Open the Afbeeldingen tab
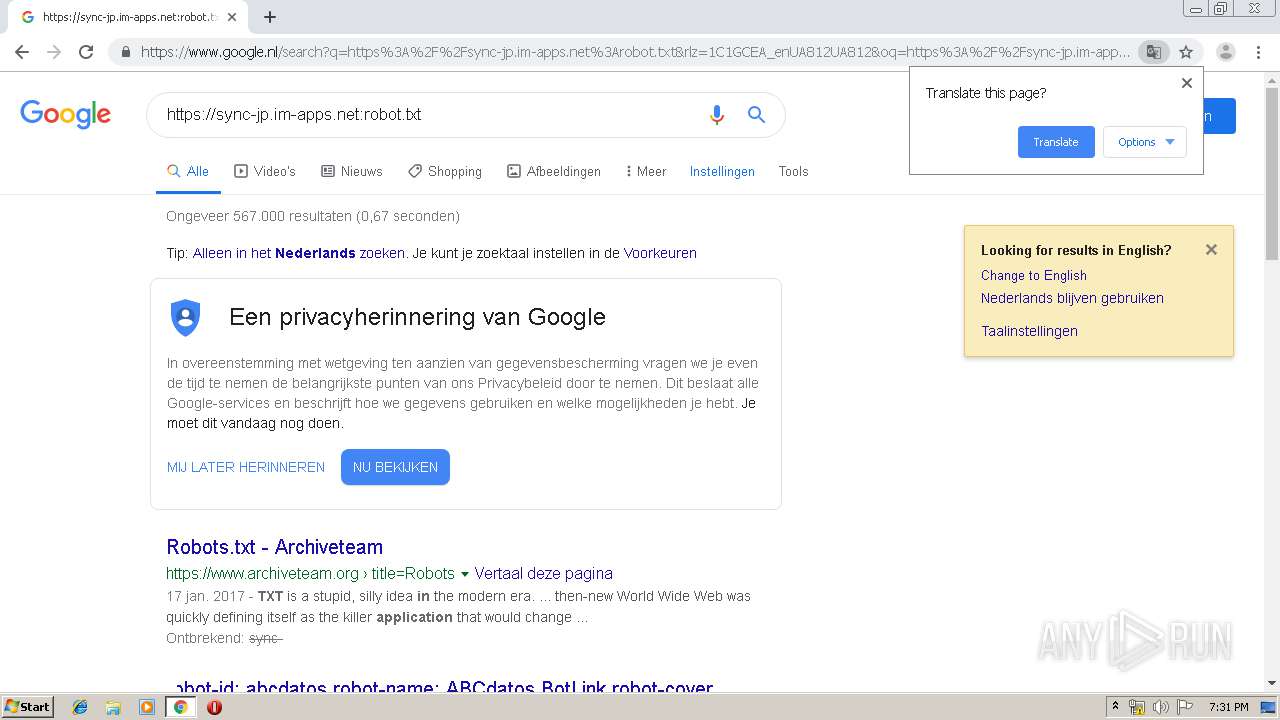Image resolution: width=1280 pixels, height=720 pixels. point(554,171)
